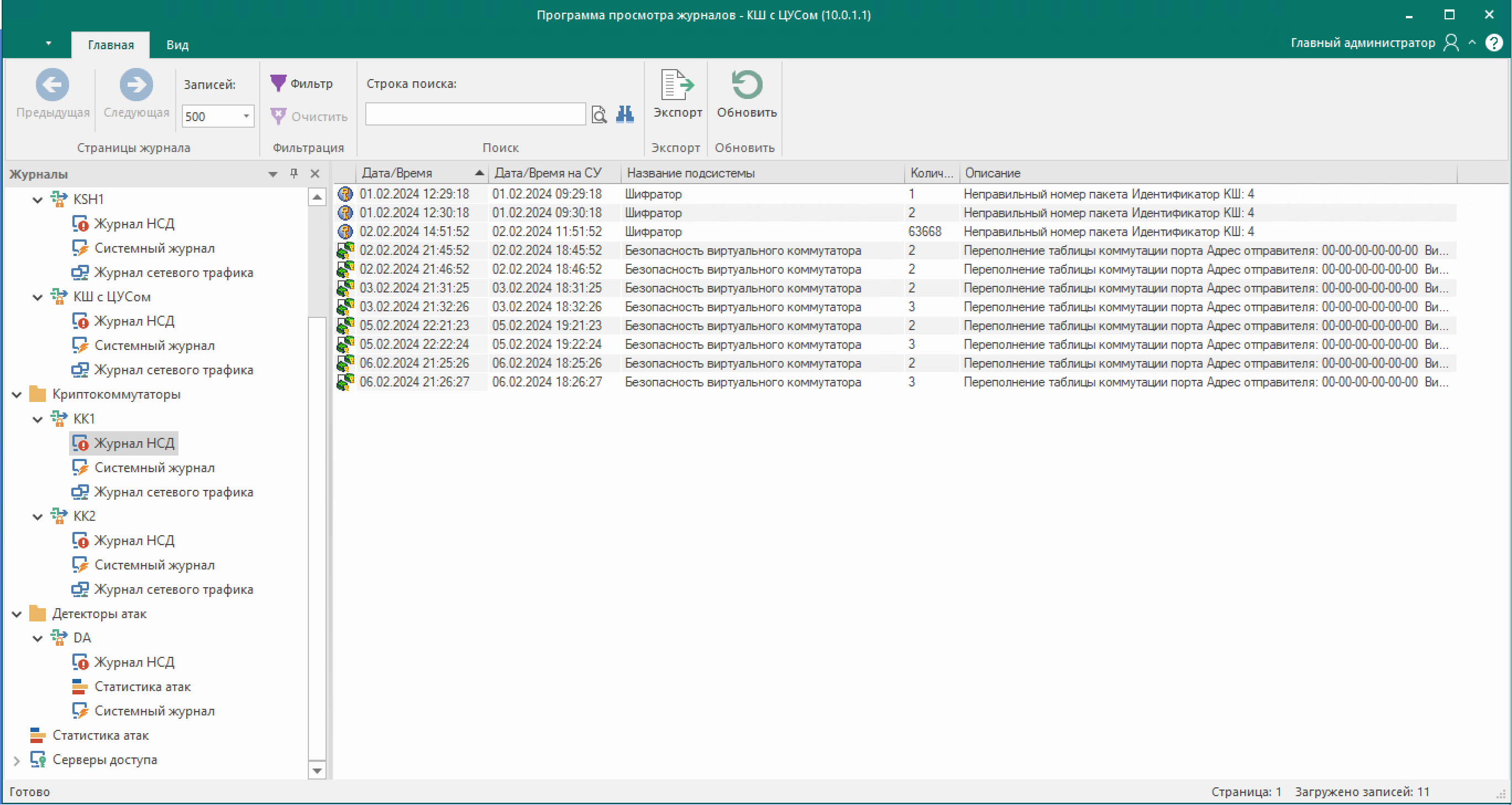
Task: Open the Записей 500 dropdown
Action: click(x=246, y=116)
